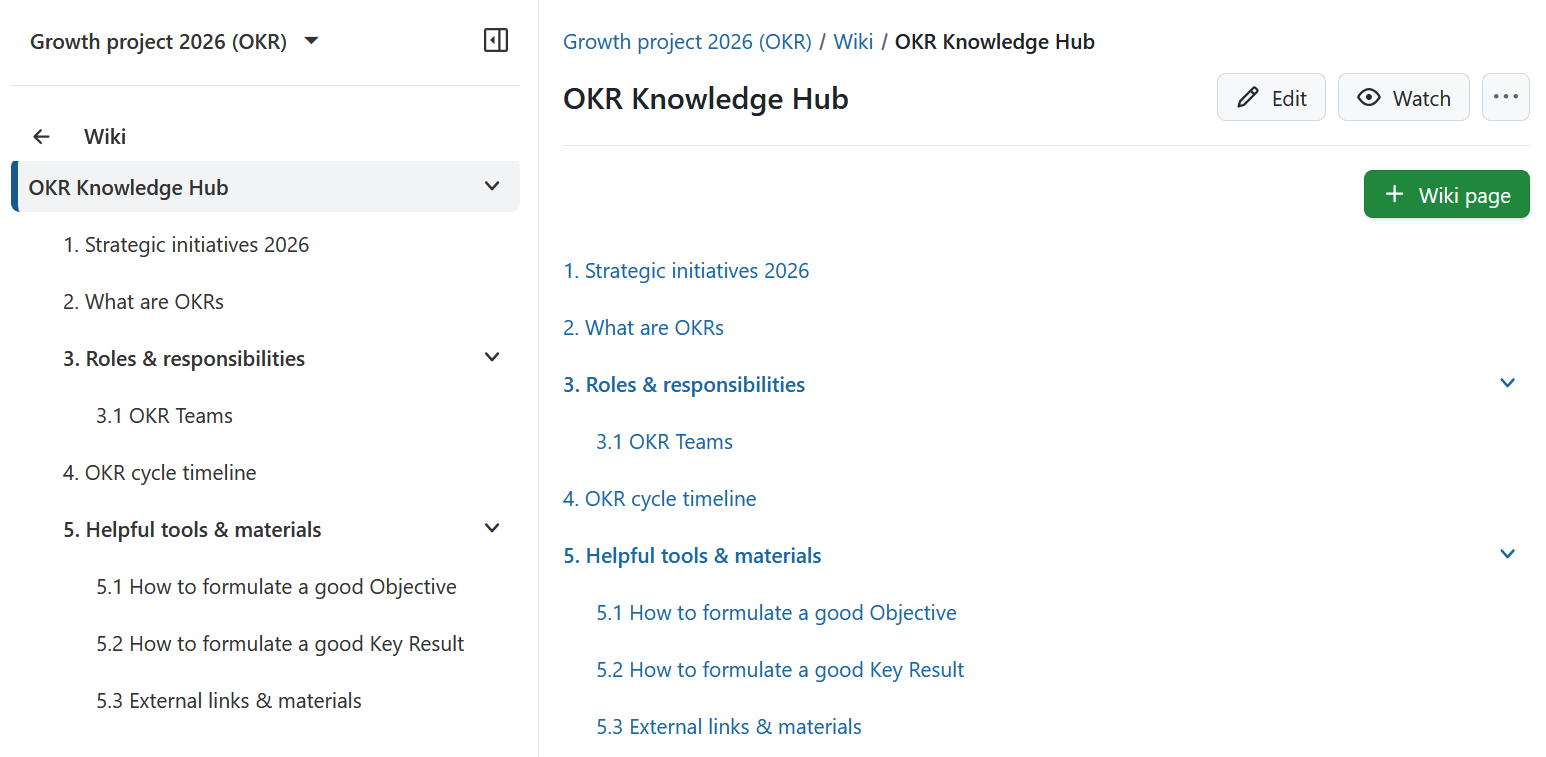Open the Growth project 2026 (OKR) dropdown caret
This screenshot has width=1546, height=757.
pyautogui.click(x=310, y=41)
